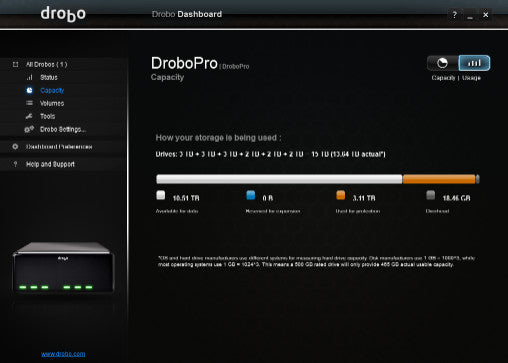508x363 pixels.
Task: Click the drobo logo
Action: coord(63,14)
